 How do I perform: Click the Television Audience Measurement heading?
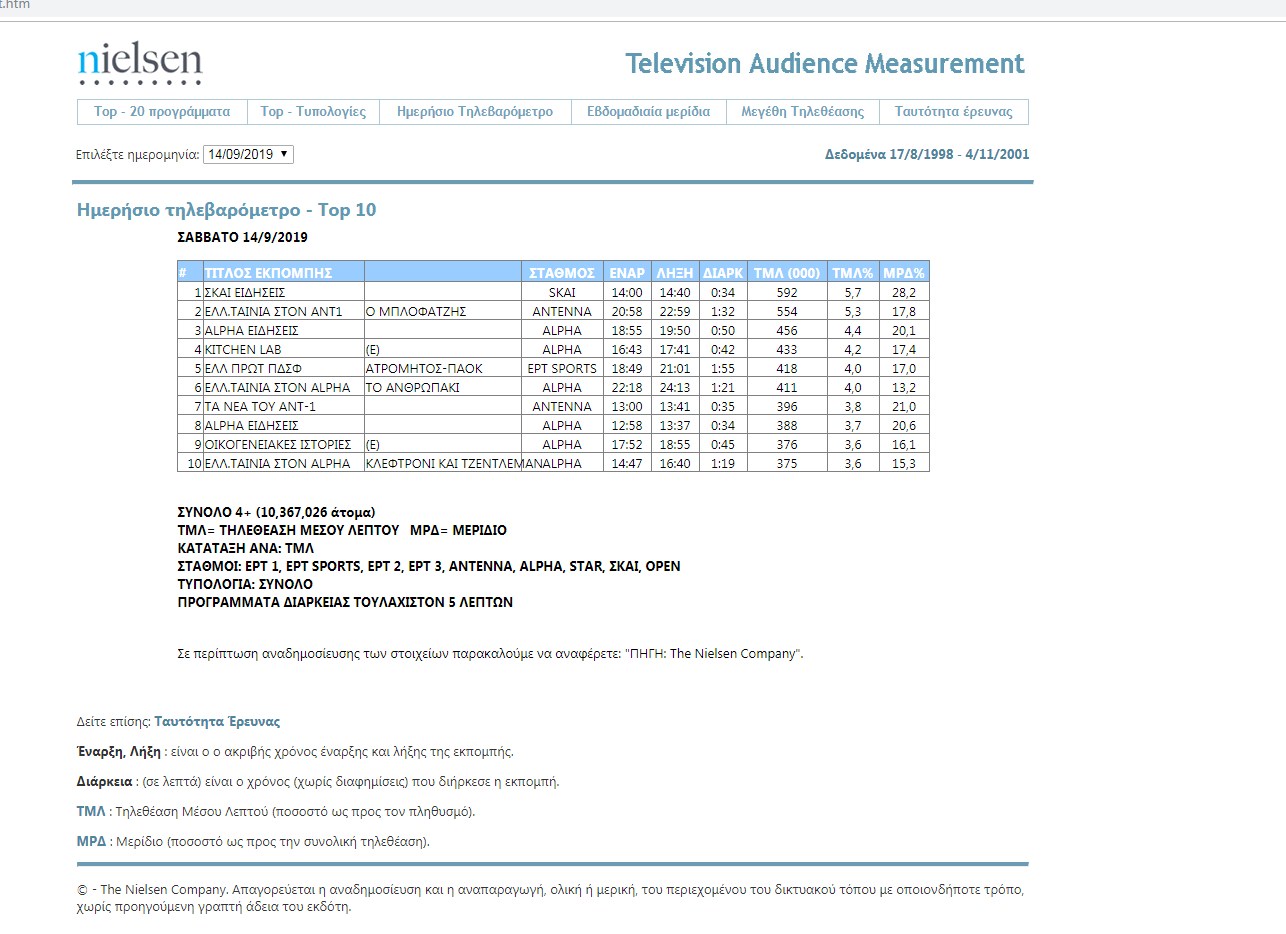825,64
